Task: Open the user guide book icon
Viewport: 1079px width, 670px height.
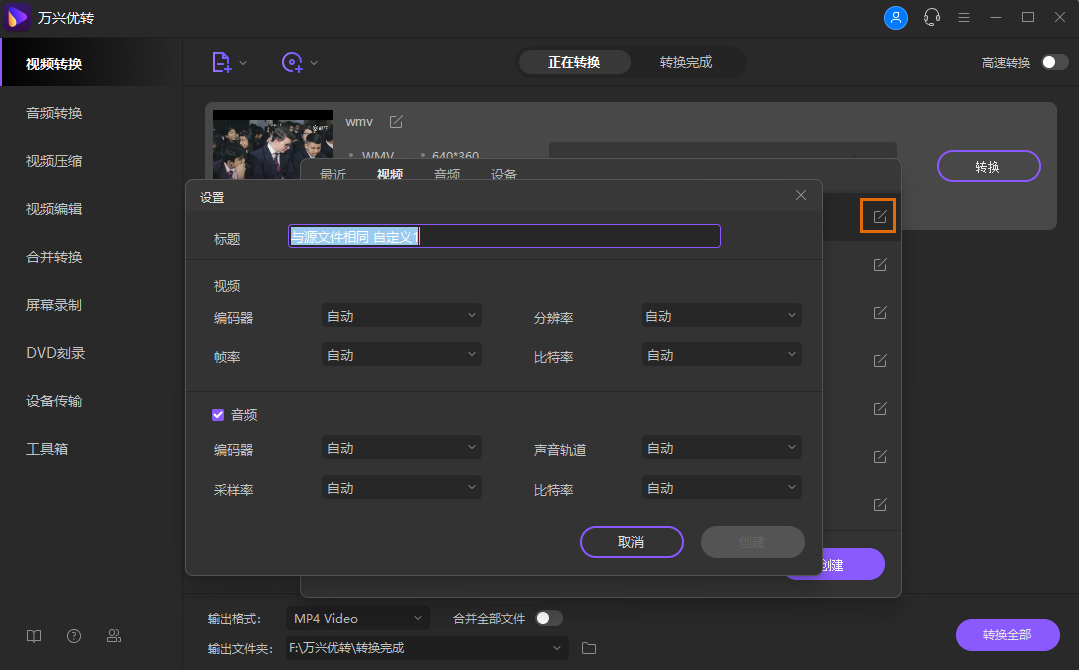Action: [33, 635]
